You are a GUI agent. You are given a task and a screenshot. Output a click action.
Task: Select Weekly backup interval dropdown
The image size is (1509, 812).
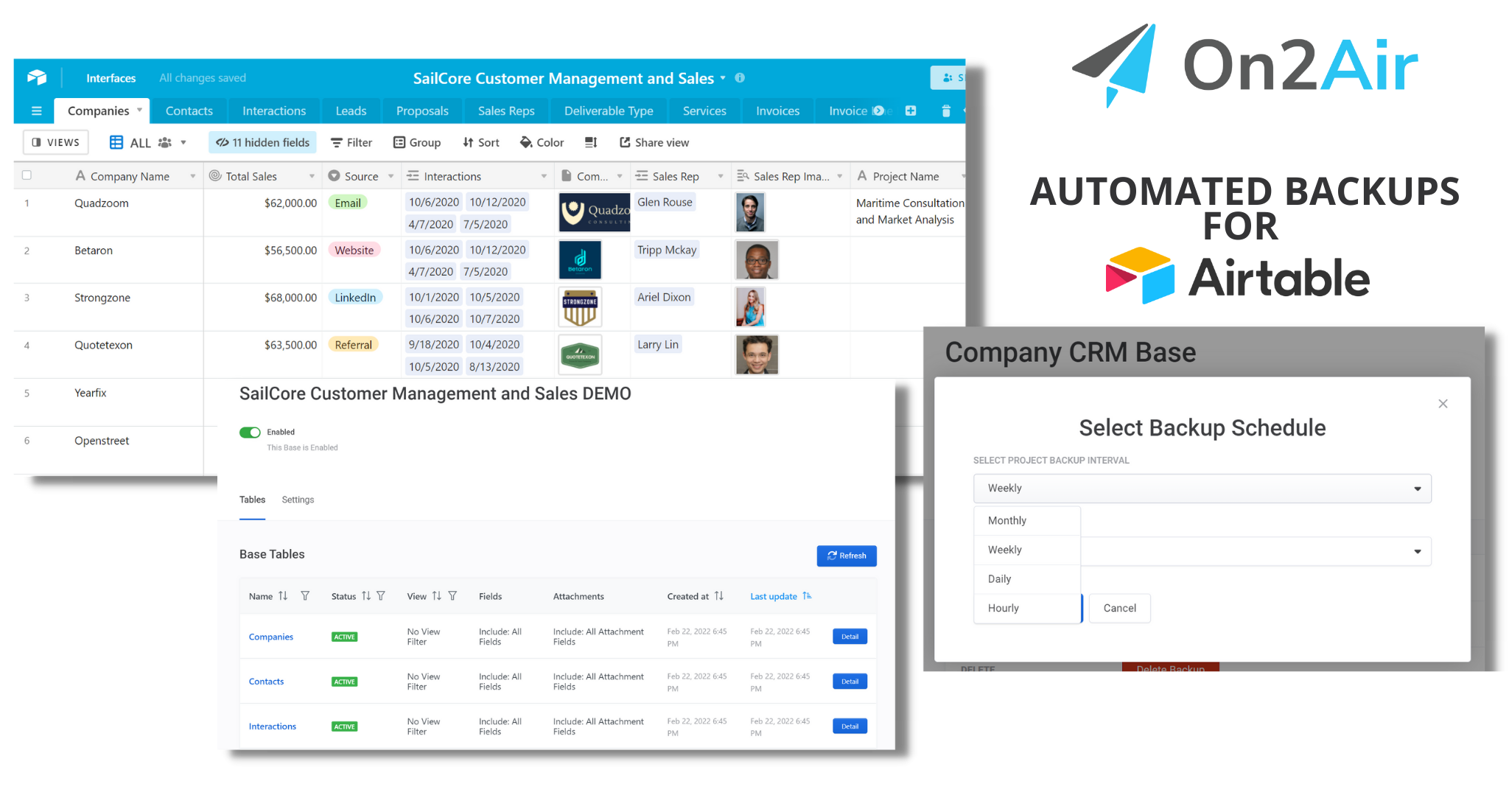pos(1200,487)
